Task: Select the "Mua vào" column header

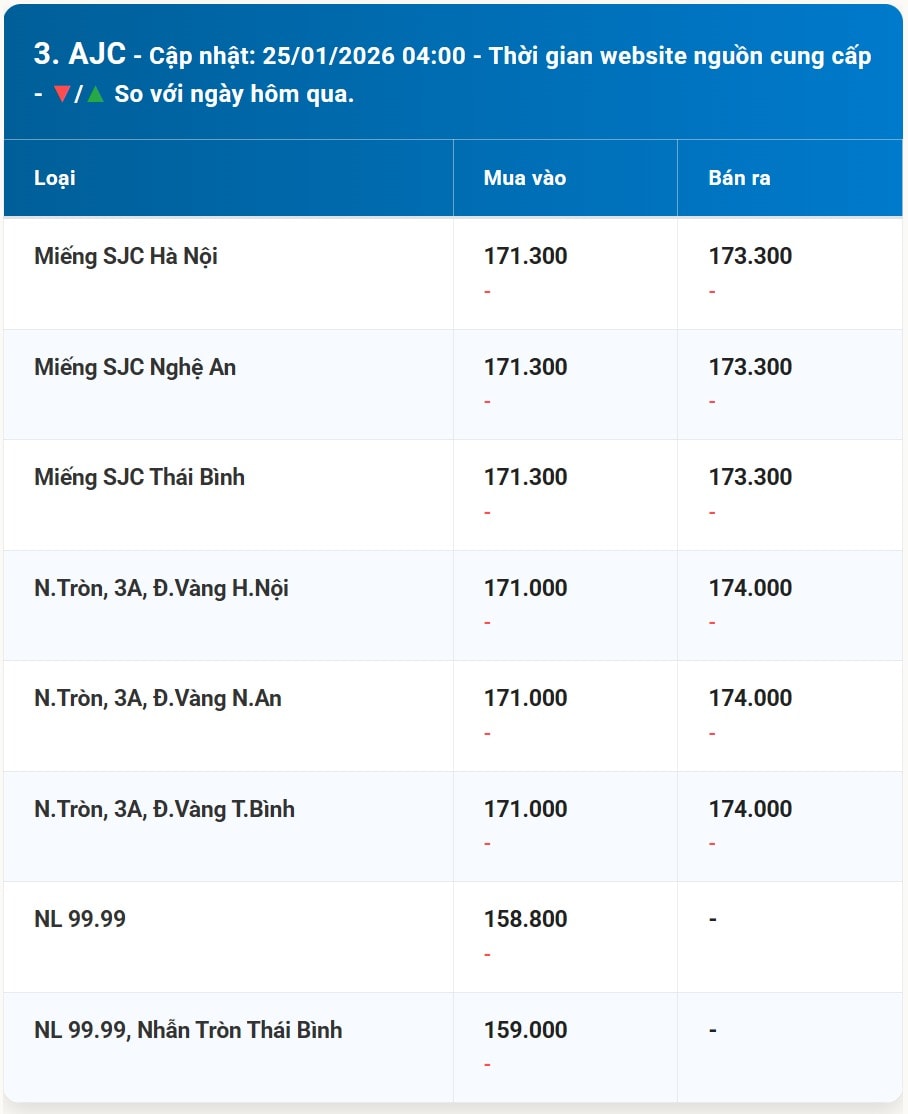Action: pos(525,178)
